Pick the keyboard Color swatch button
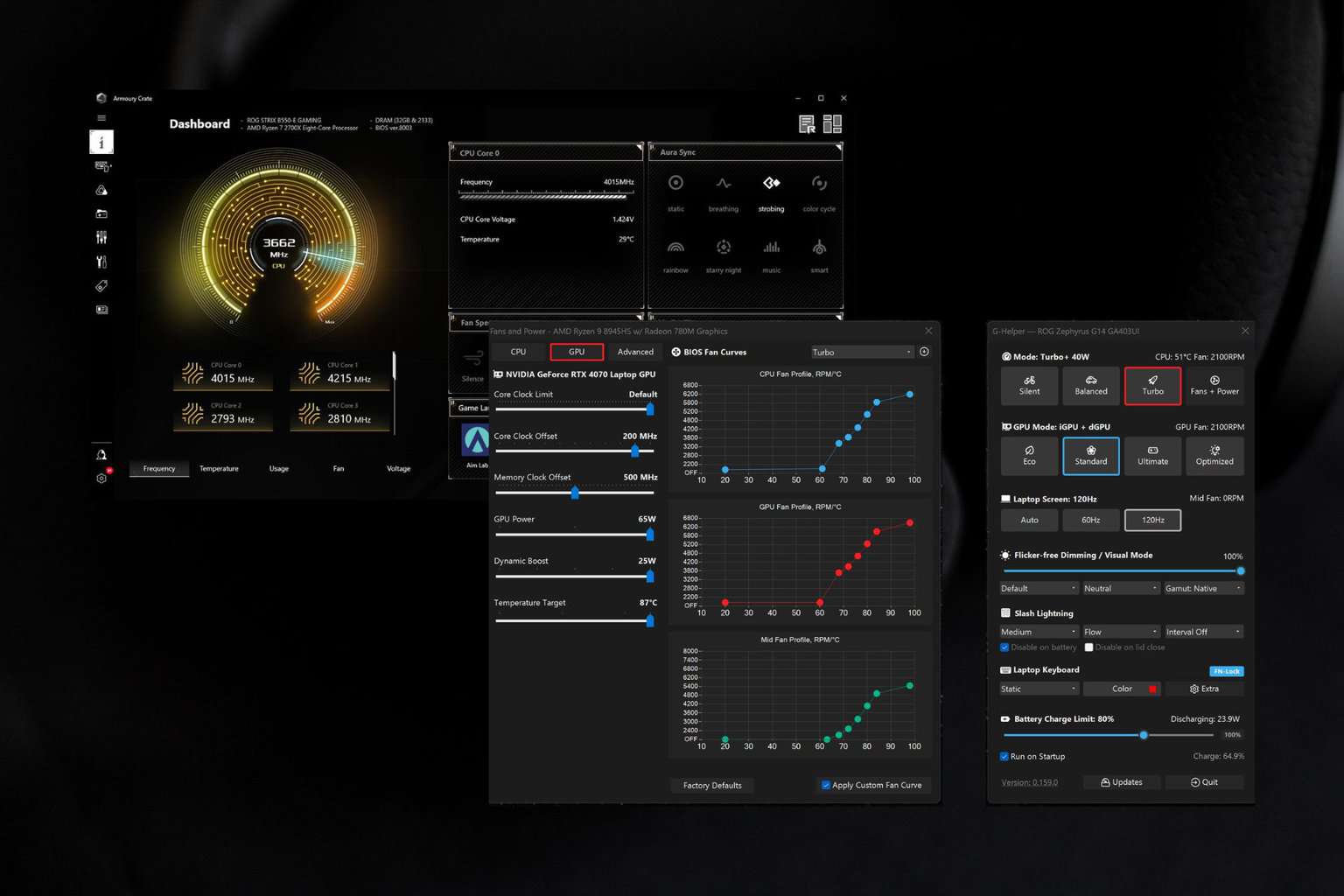 (1122, 689)
